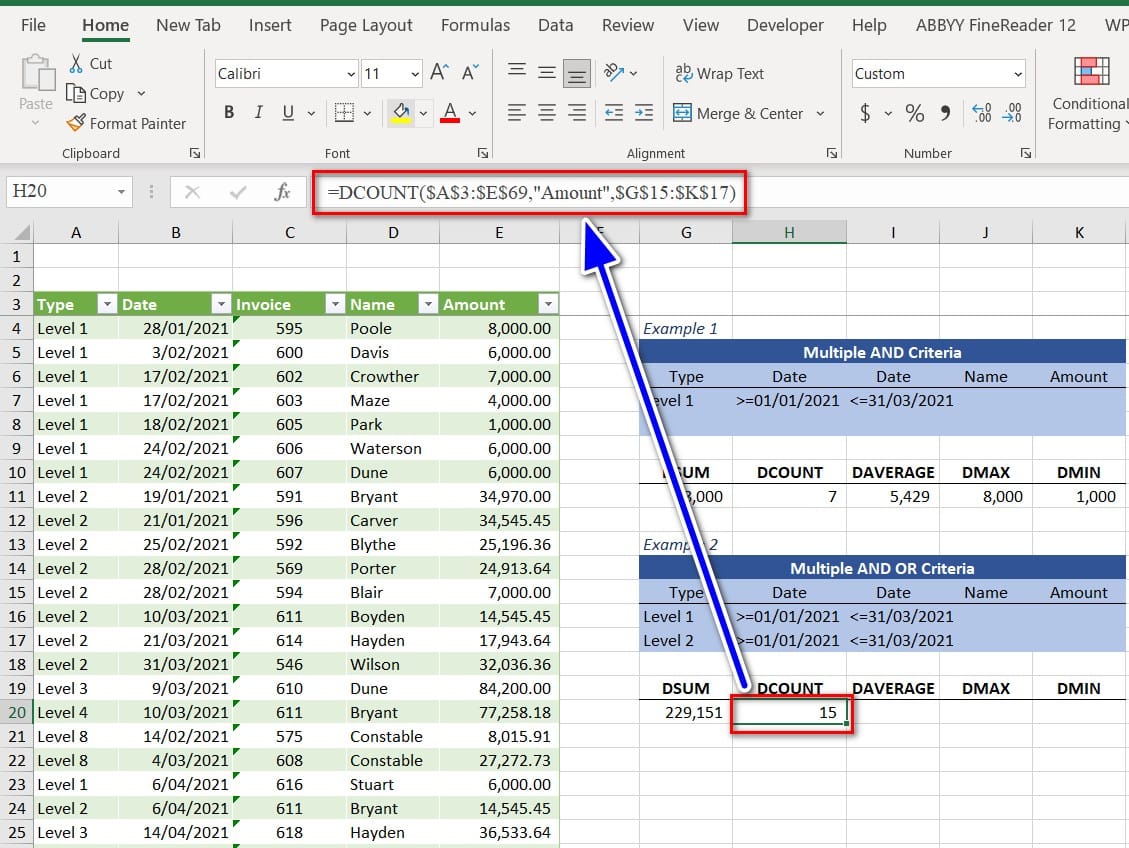The height and width of the screenshot is (848, 1129).
Task: Switch to the Formulas tab
Action: [x=475, y=25]
